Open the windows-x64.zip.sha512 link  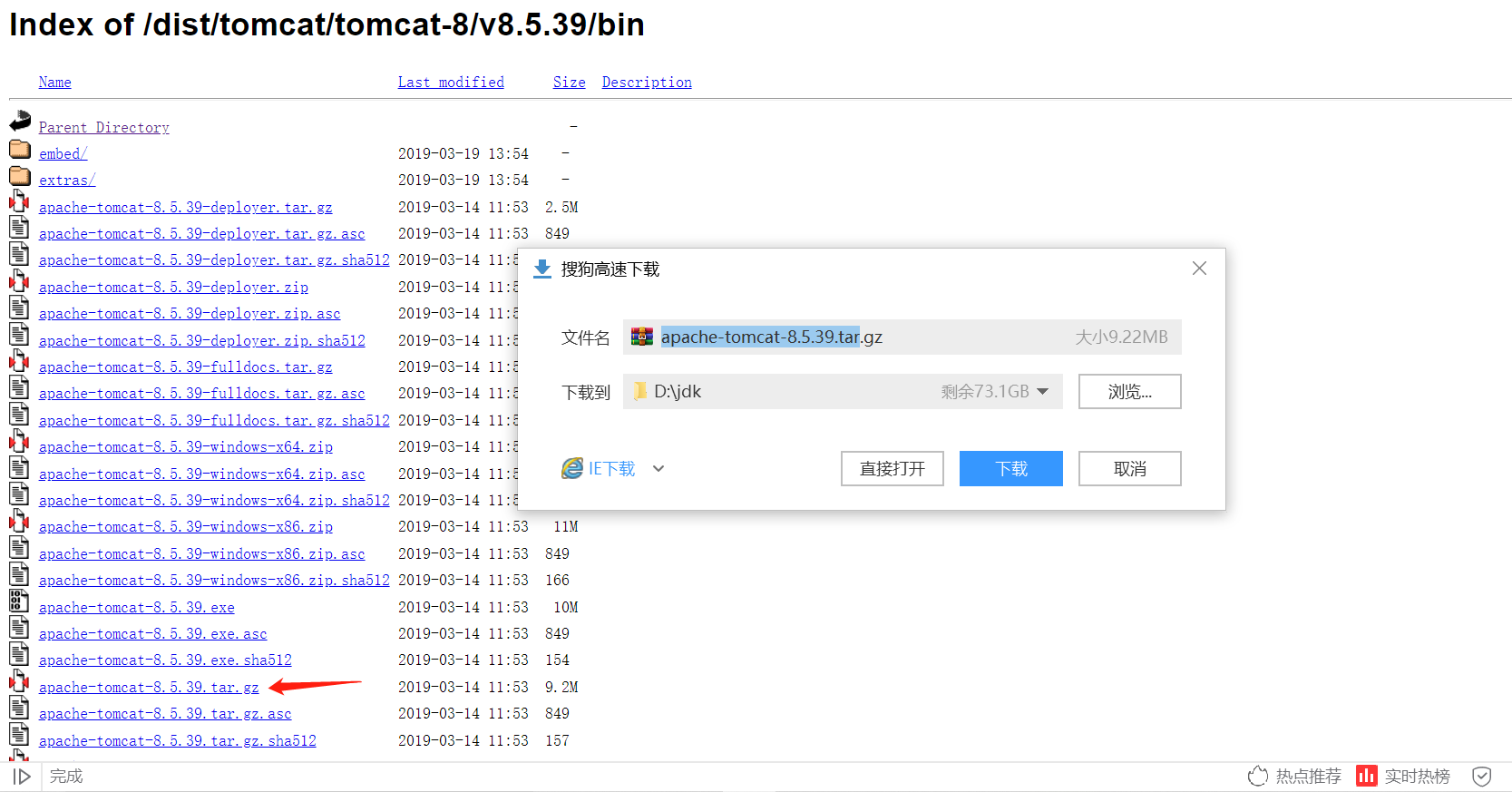(214, 501)
